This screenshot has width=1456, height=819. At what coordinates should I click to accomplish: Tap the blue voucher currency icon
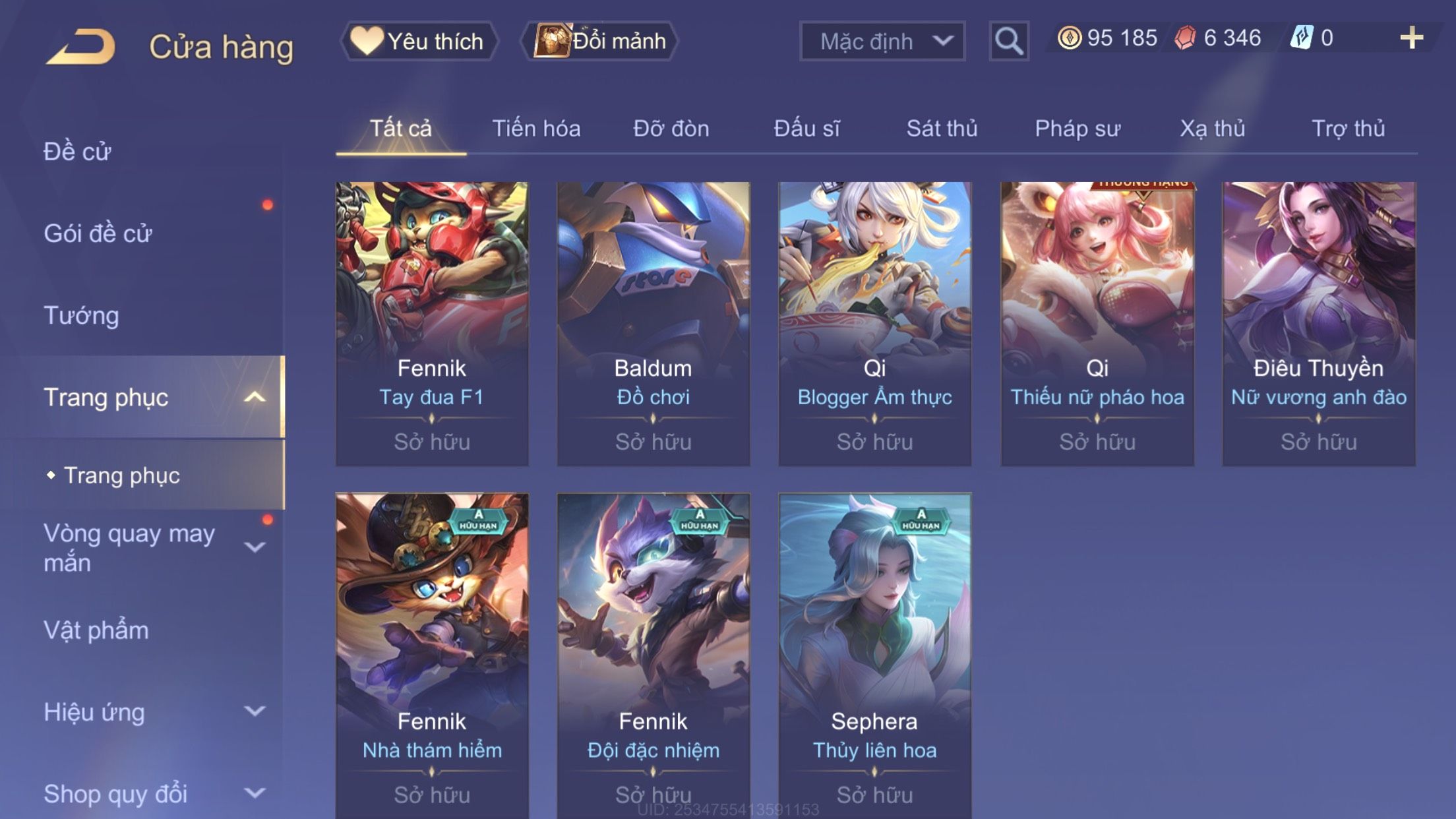(x=1302, y=38)
